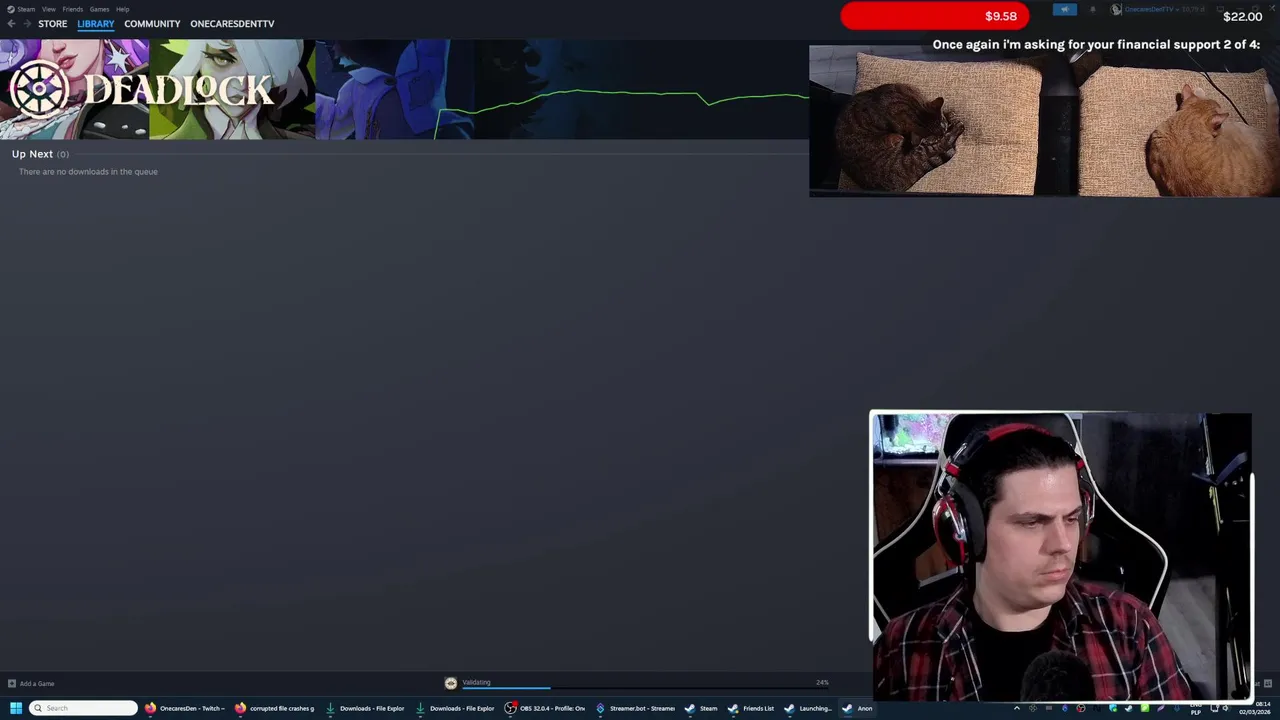Viewport: 1280px width, 720px height.
Task: Go to the STORE tab
Action: [x=53, y=23]
